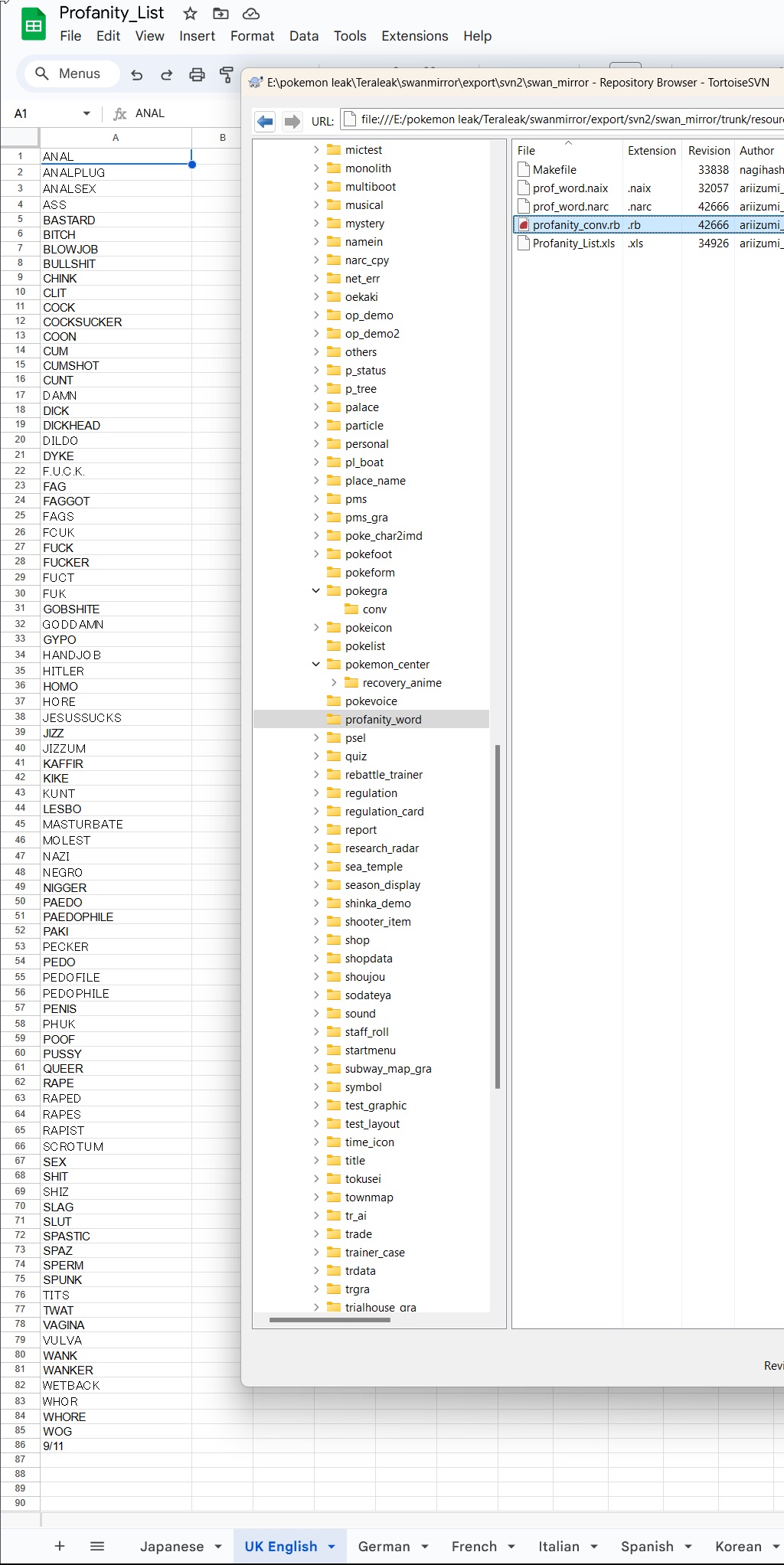Open the View menu

[x=149, y=36]
